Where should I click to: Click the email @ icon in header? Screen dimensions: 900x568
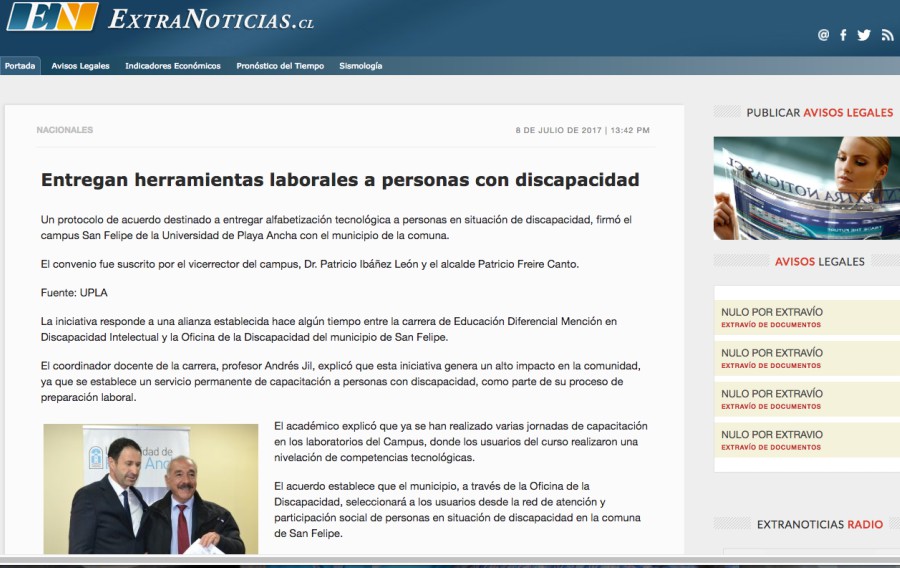(823, 35)
